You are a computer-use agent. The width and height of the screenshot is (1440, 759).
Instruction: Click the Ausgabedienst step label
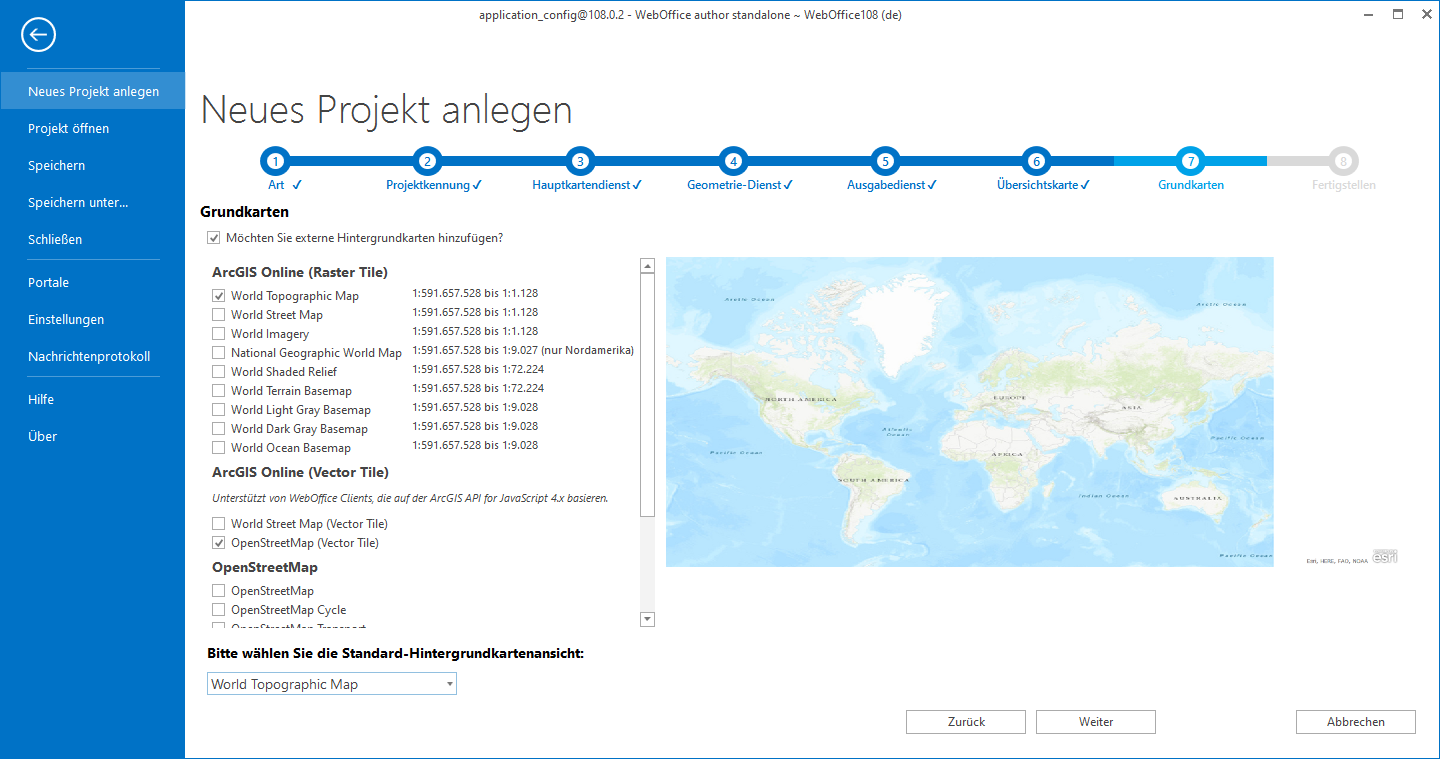[x=886, y=185]
